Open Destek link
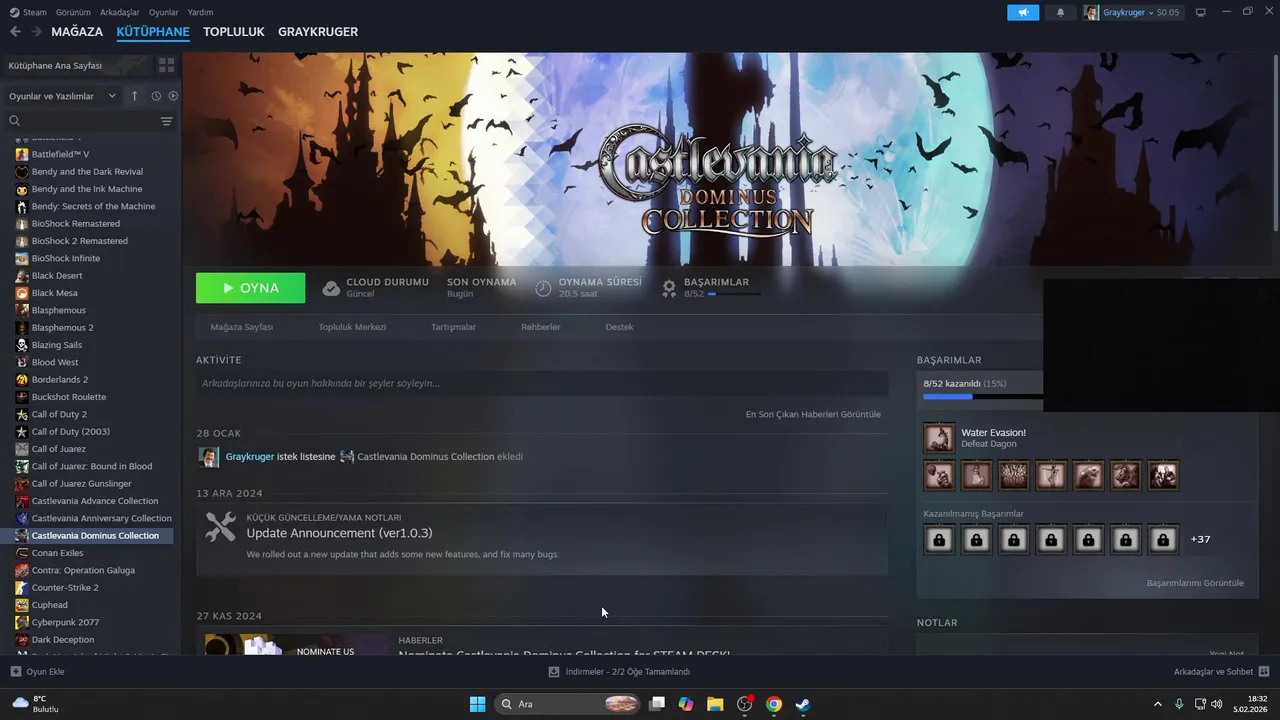The height and width of the screenshot is (720, 1280). coord(619,327)
